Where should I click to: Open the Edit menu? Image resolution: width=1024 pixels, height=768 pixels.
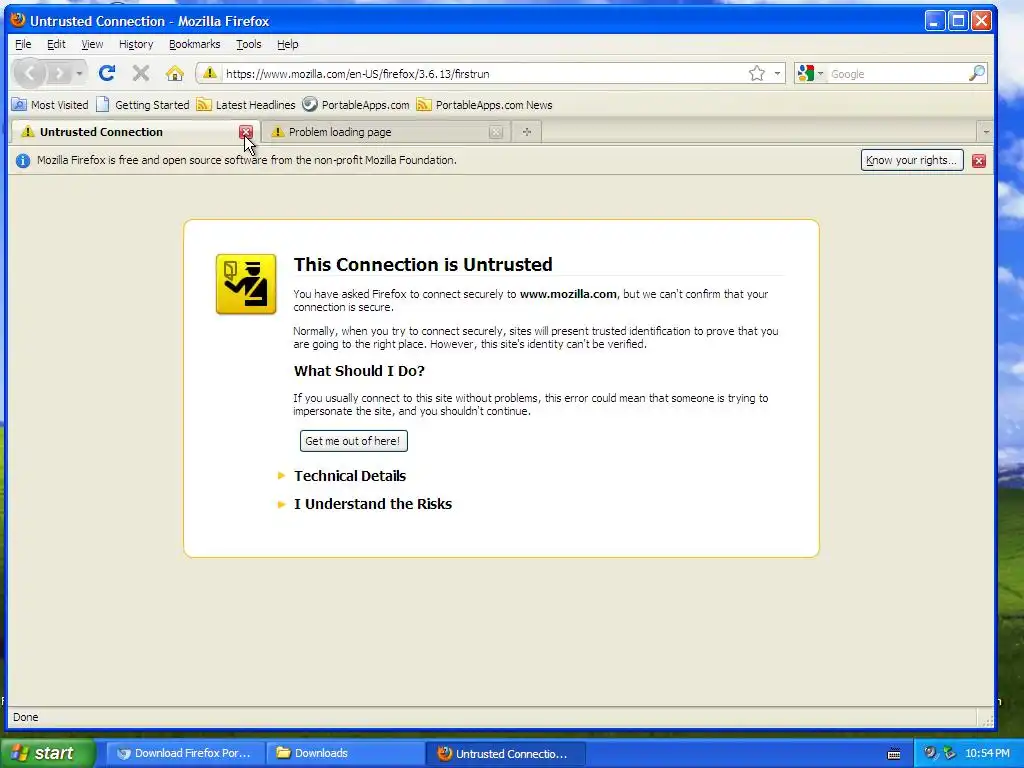tap(56, 44)
